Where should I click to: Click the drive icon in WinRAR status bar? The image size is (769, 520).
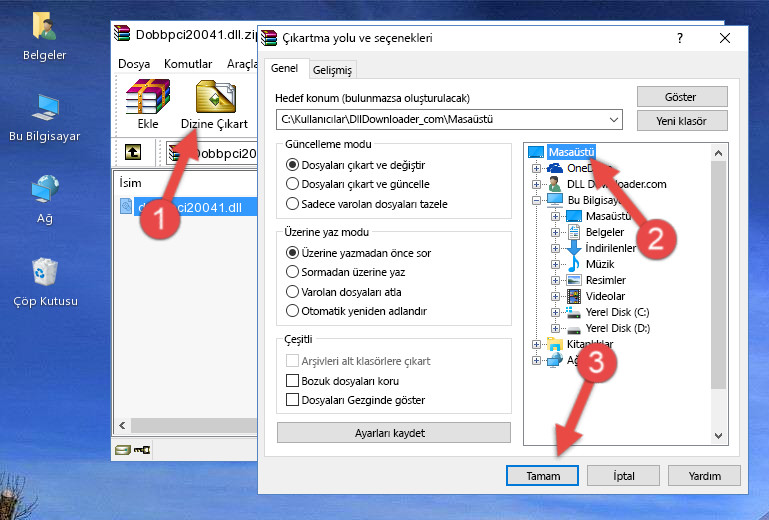[123, 449]
